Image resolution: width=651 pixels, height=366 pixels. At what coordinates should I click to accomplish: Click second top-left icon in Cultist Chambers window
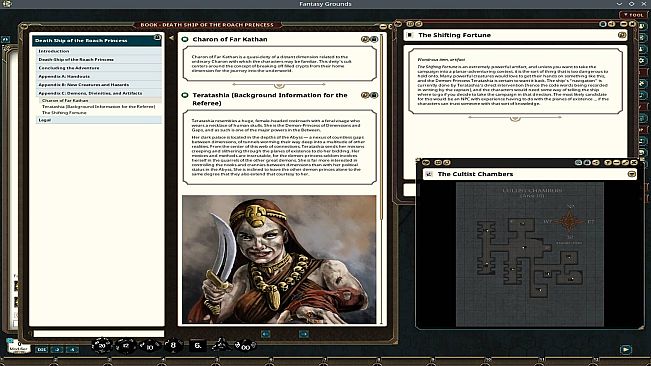438,162
